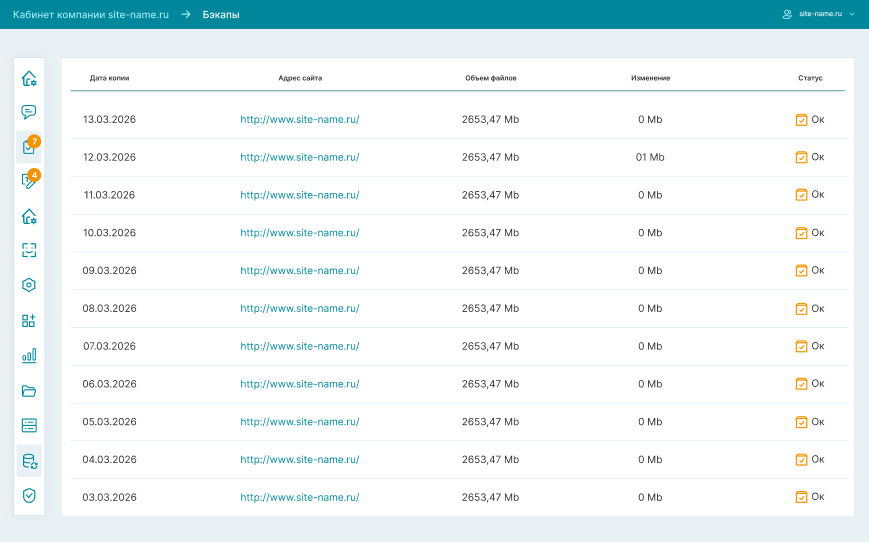Click the Объем файлов column header
869x542 pixels.
pos(490,78)
